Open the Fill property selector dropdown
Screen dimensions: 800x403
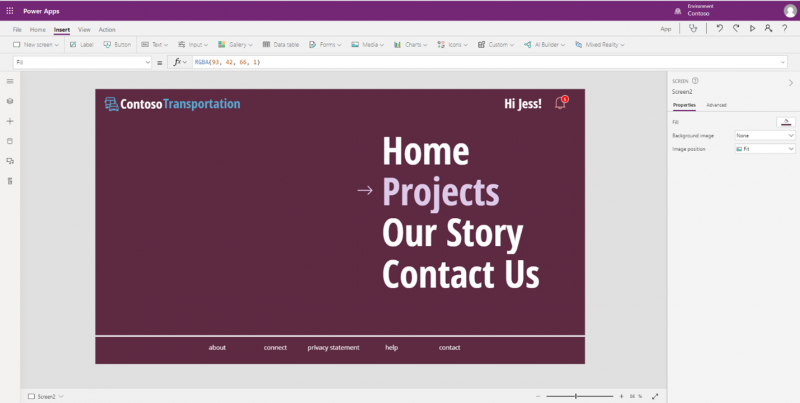coord(83,62)
